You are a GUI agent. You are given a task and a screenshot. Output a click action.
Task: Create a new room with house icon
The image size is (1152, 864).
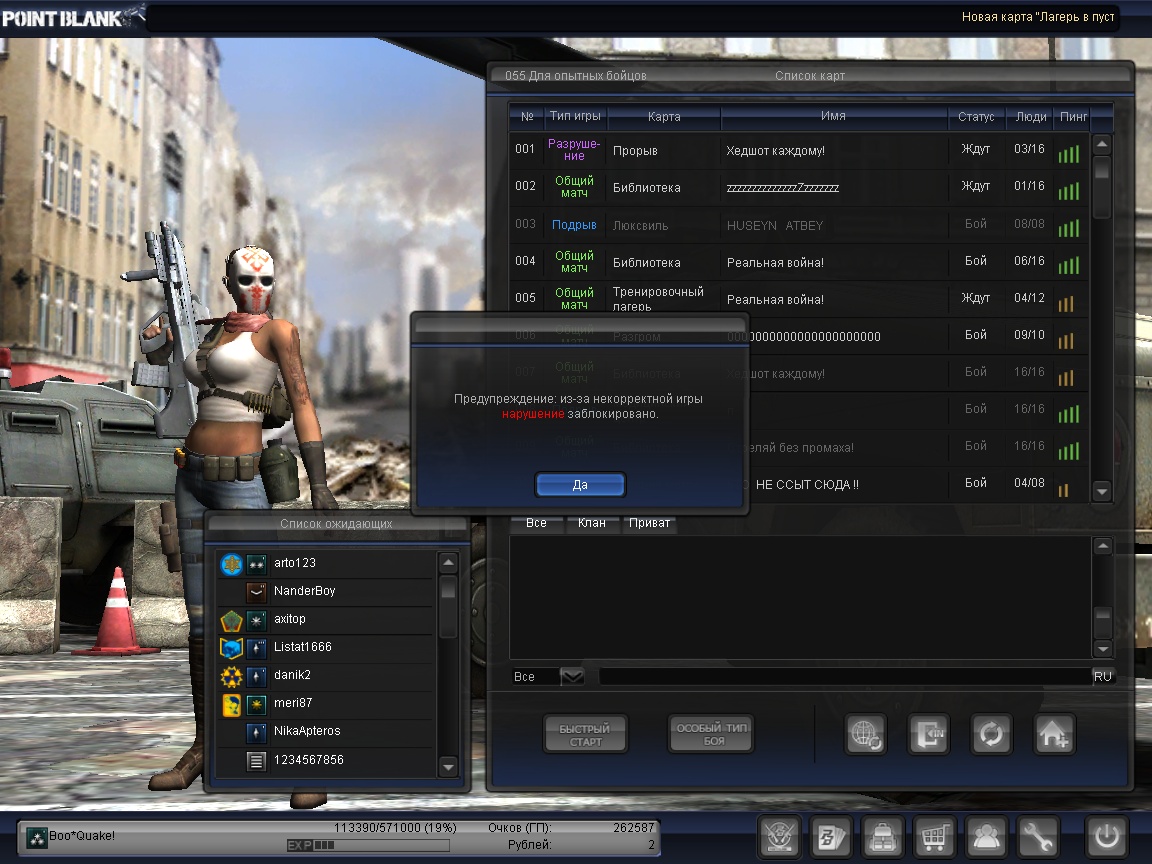tap(1054, 735)
